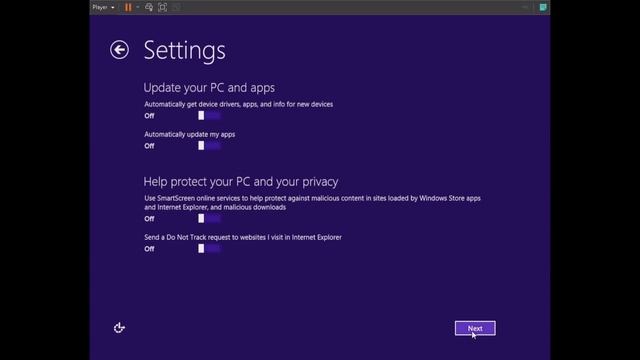
Task: Enable the SmartScreen online services switch
Action: coord(209,218)
